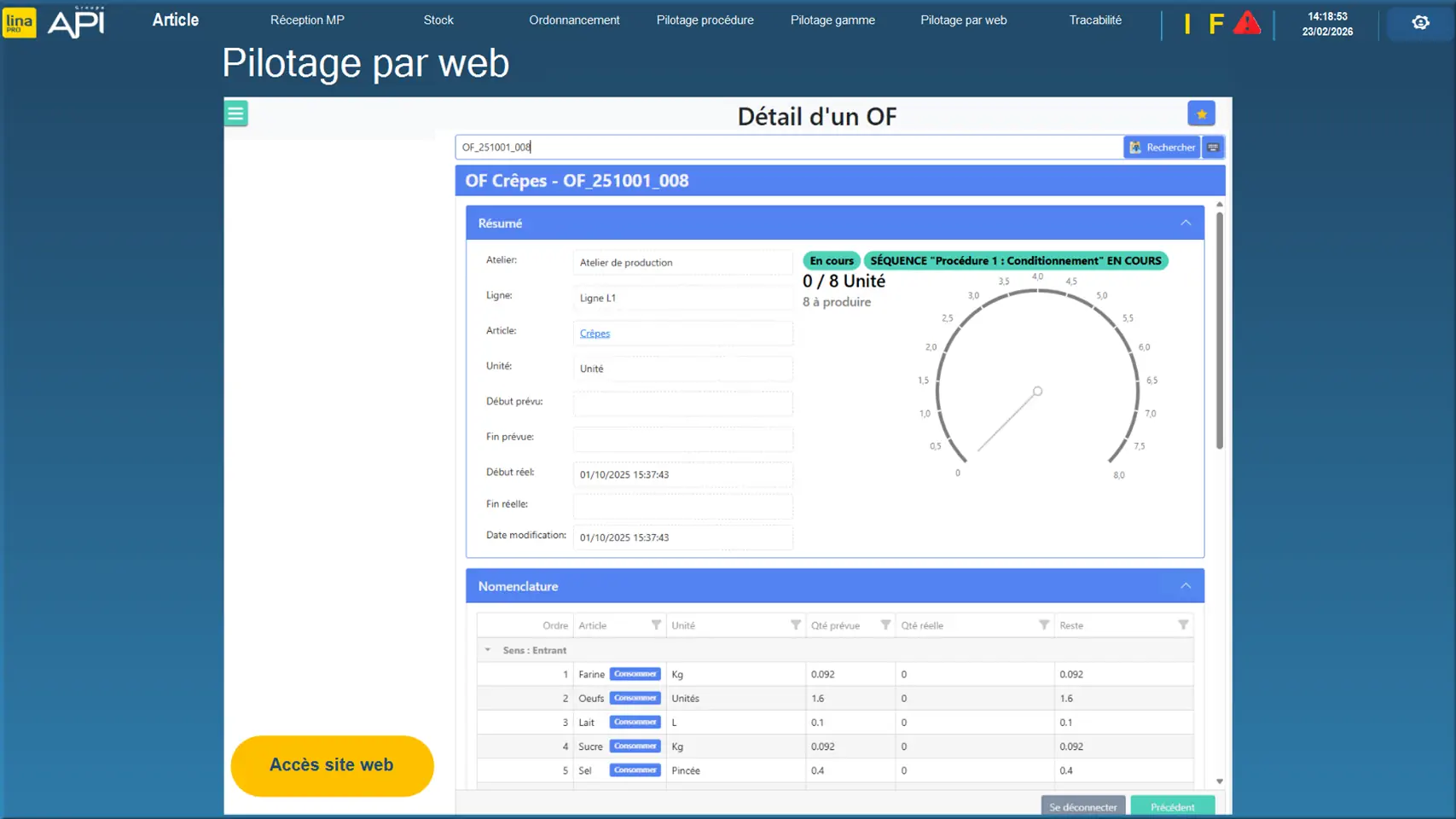Click the yellow star favorite icon
This screenshot has height=819, width=1456.
[1201, 113]
